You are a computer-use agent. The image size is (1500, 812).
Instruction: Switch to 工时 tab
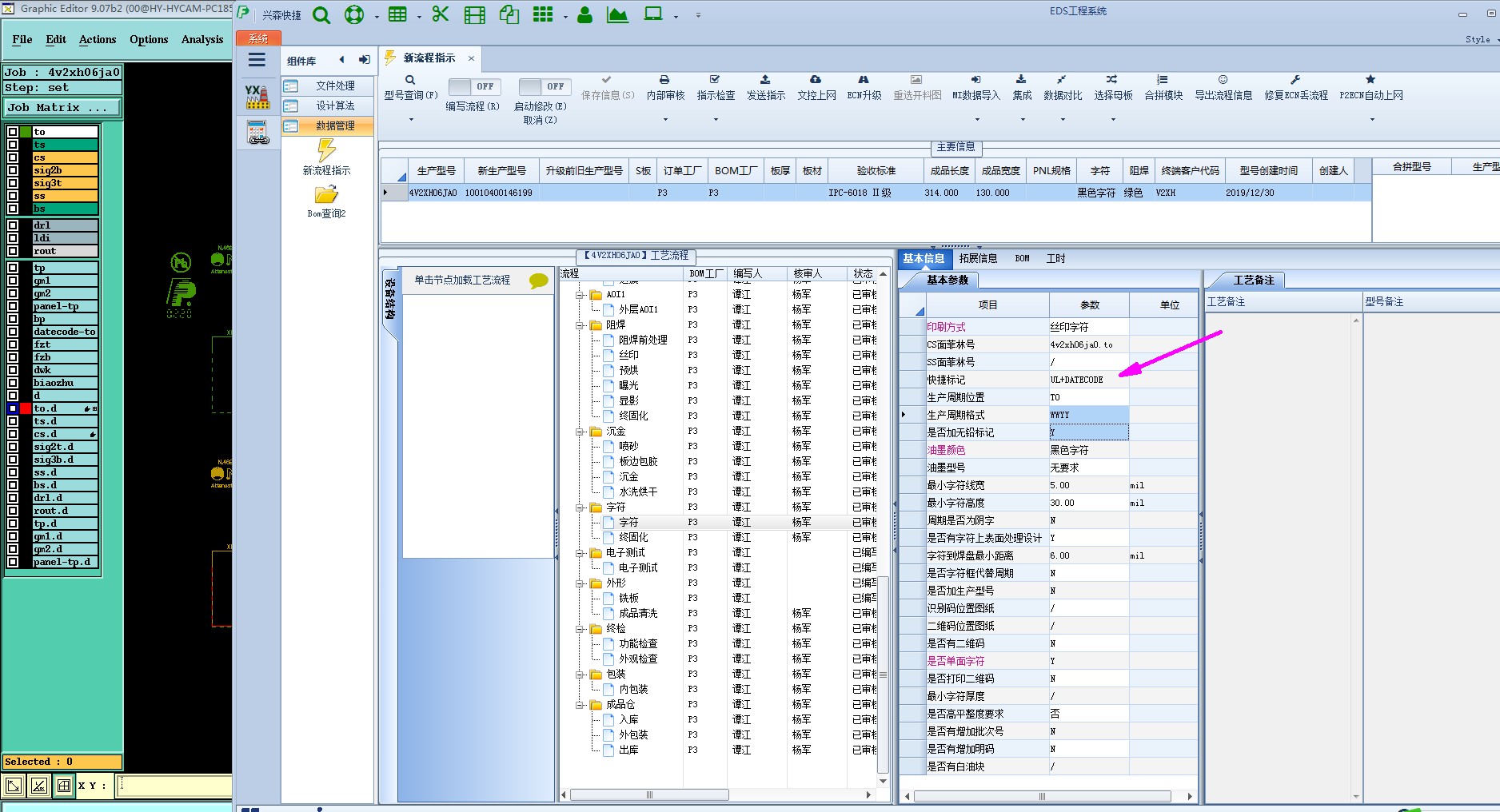point(1055,258)
